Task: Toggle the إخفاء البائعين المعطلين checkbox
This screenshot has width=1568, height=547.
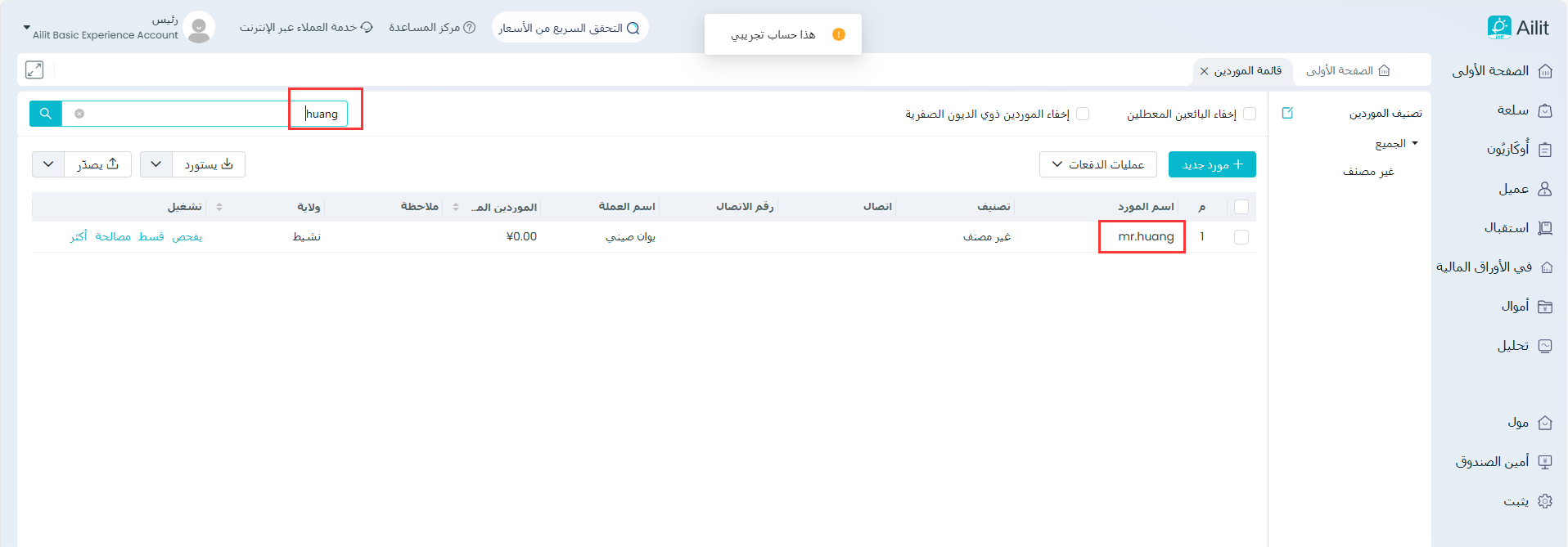Action: [1250, 114]
